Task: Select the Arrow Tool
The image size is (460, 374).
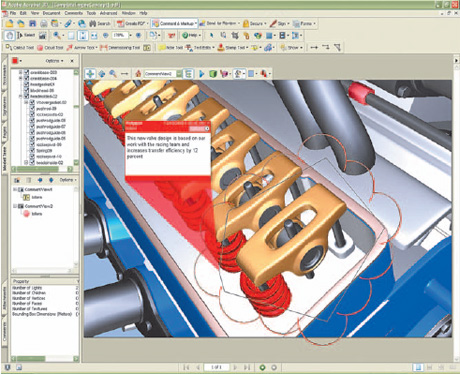Action: [82, 48]
